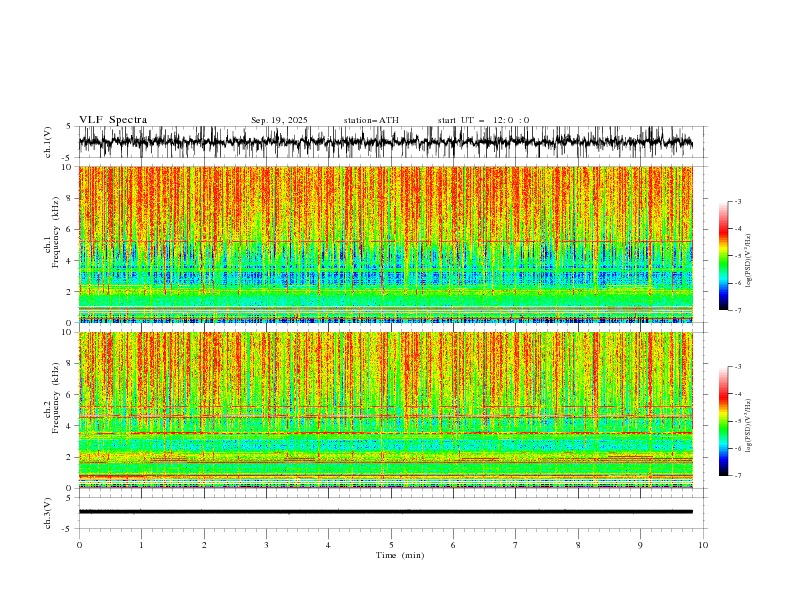The width and height of the screenshot is (792, 612).
Task: Click time axis tick label "3"
Action: click(266, 545)
